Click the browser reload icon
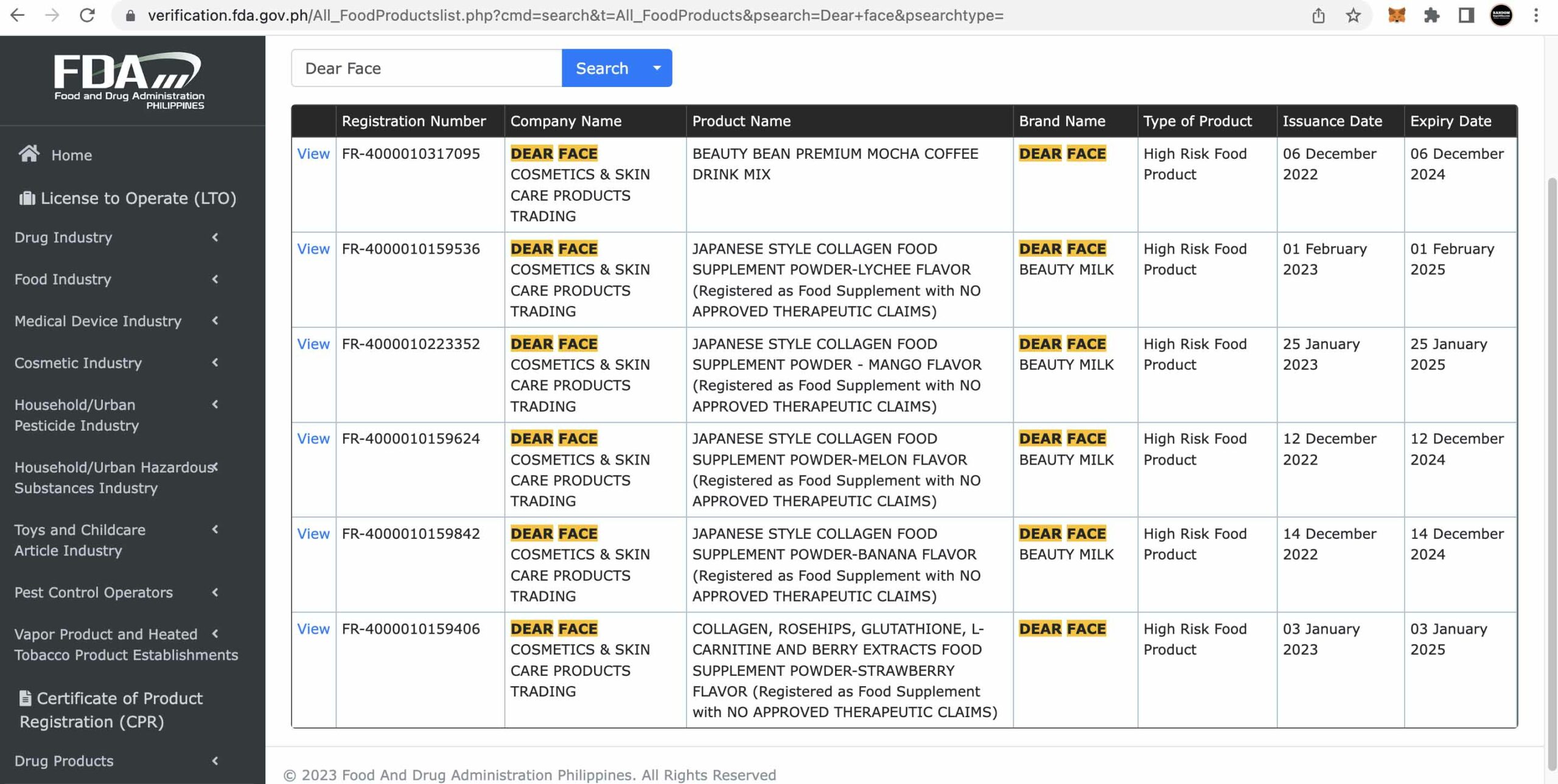Screen dimensions: 1558x784 [x=87, y=15]
